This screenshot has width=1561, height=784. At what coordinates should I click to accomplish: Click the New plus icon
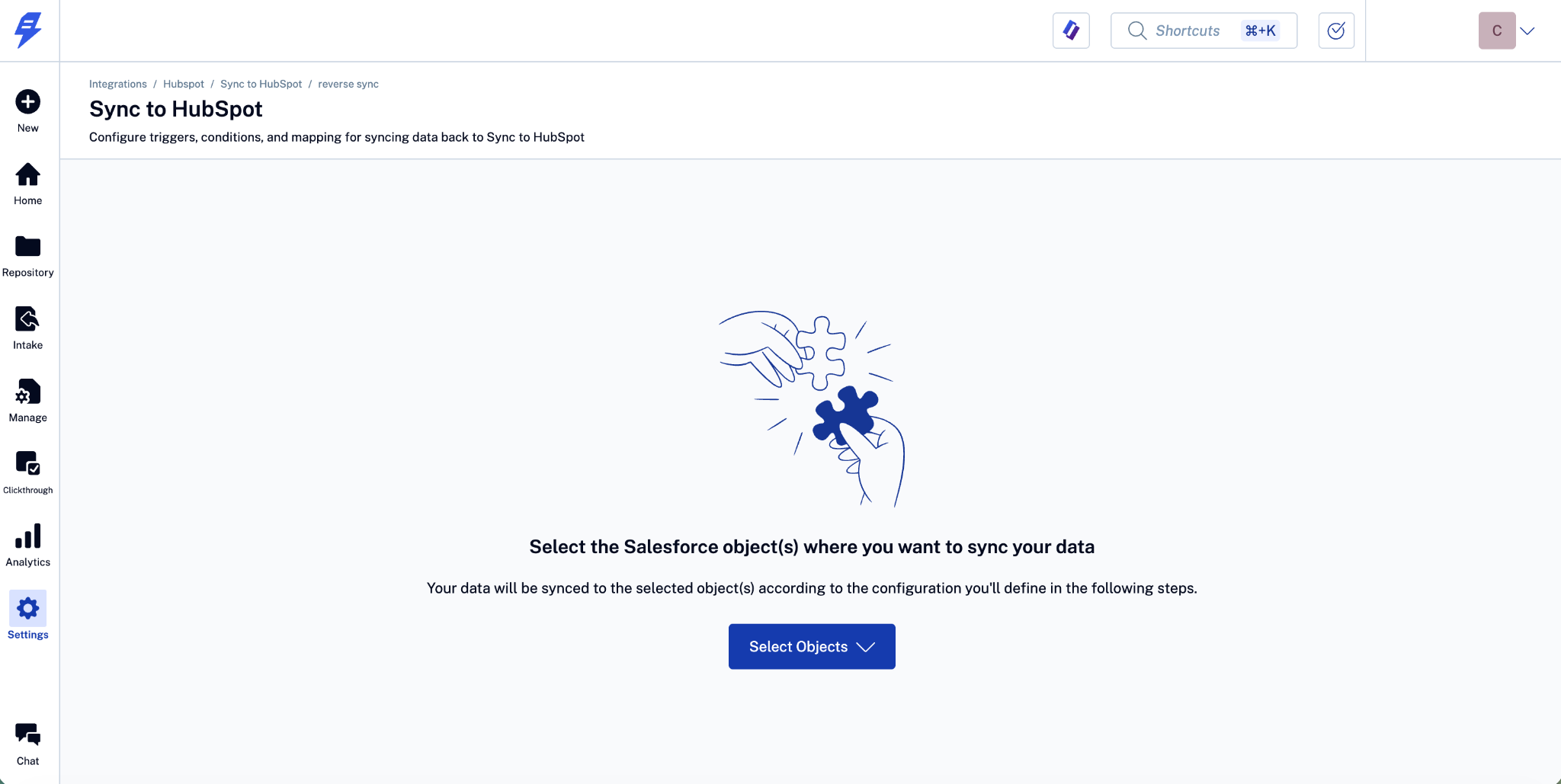pos(28,102)
